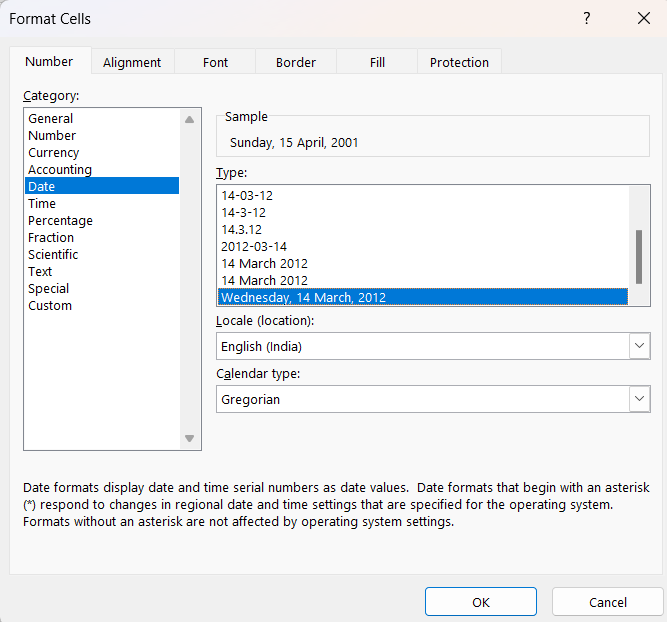Click the Help question mark icon
This screenshot has height=622, width=667.
pos(587,18)
